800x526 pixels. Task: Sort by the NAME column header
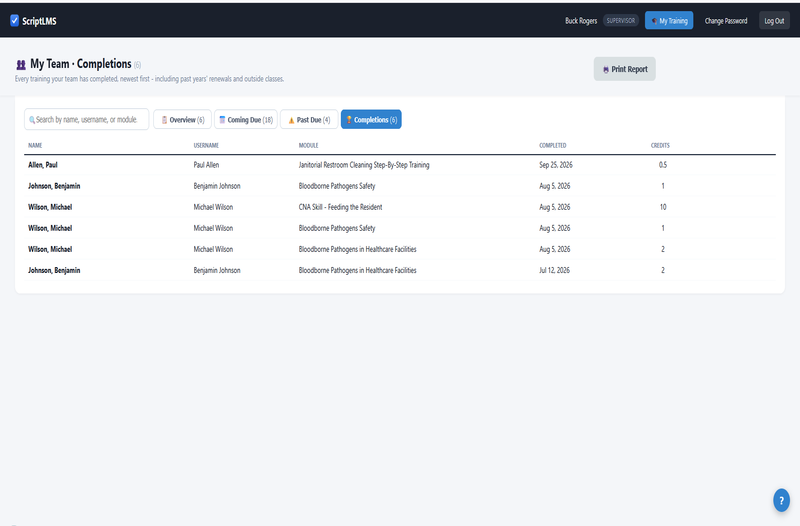click(x=35, y=145)
